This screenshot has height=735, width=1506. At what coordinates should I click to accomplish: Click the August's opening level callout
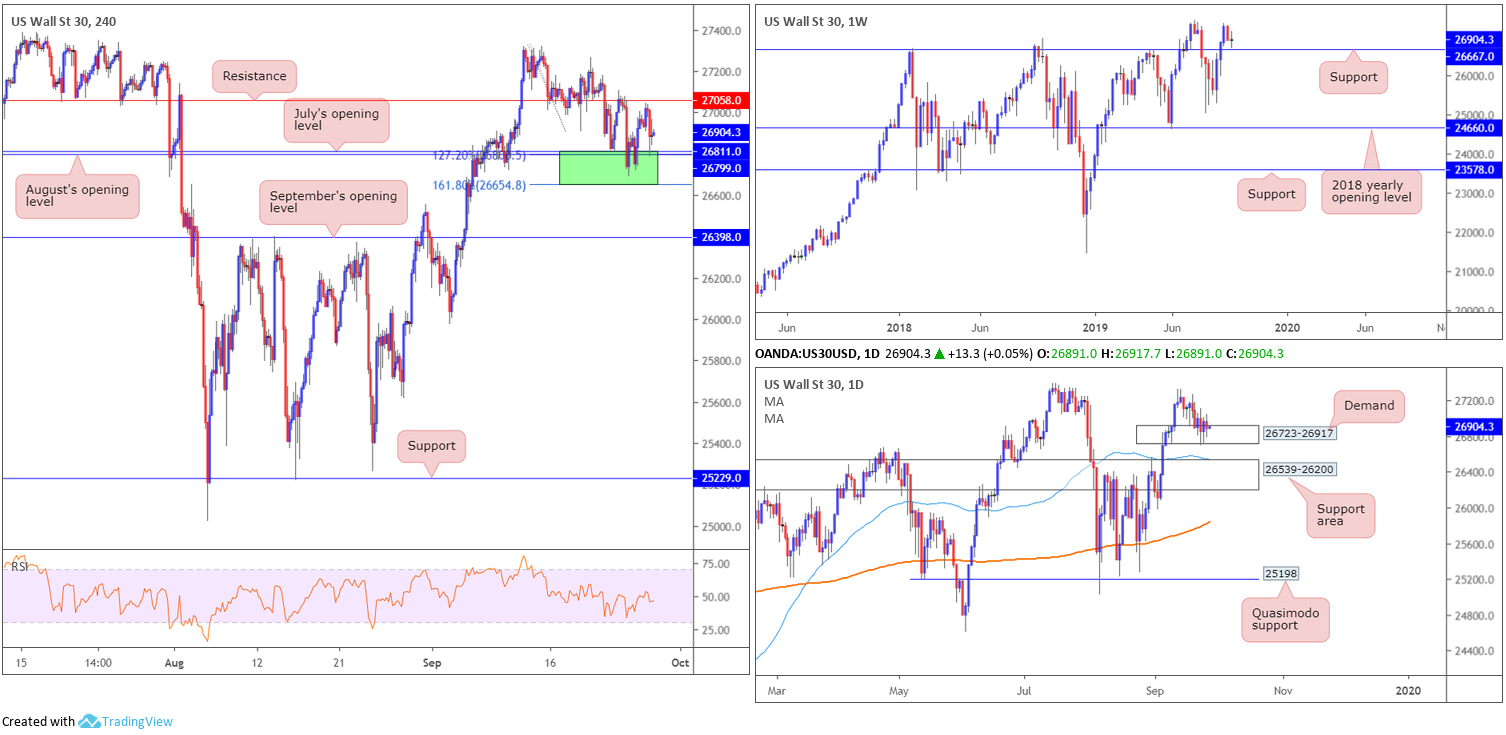tap(77, 195)
